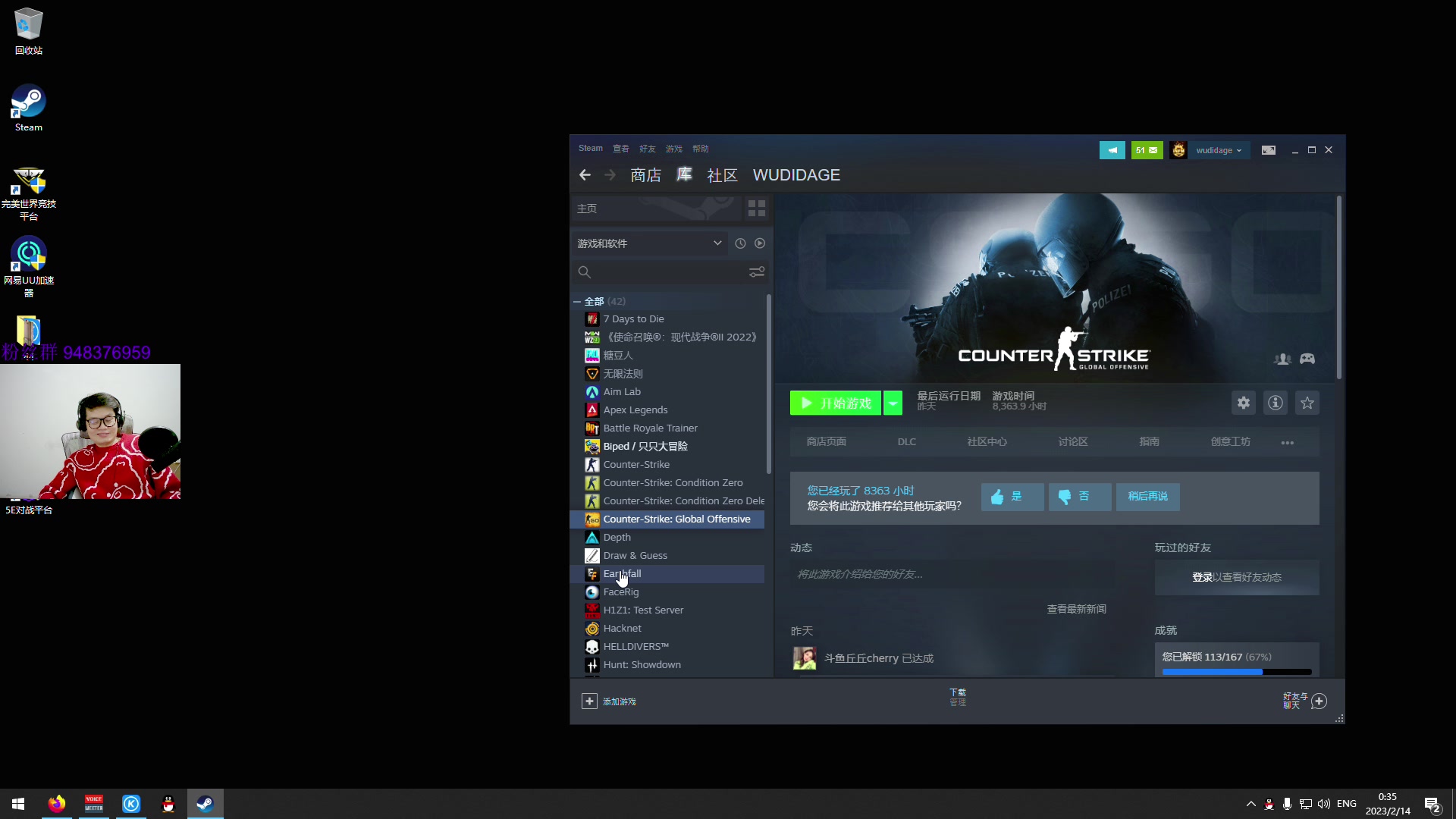Click the controller support icon on banner

coord(1307,359)
